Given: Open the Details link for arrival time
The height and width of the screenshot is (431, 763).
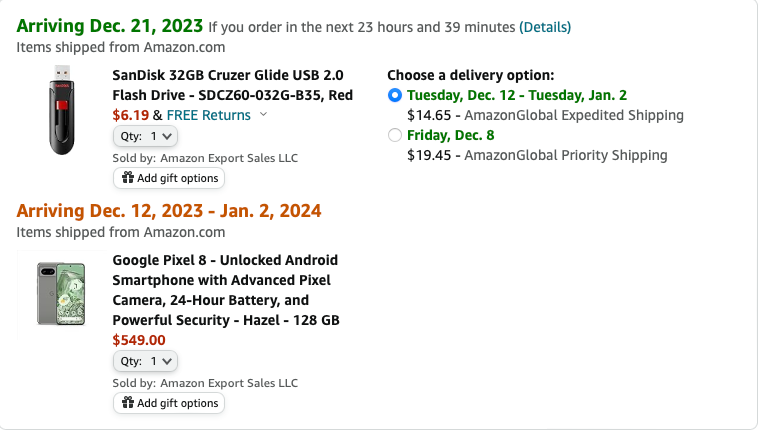Looking at the screenshot, I should [545, 27].
